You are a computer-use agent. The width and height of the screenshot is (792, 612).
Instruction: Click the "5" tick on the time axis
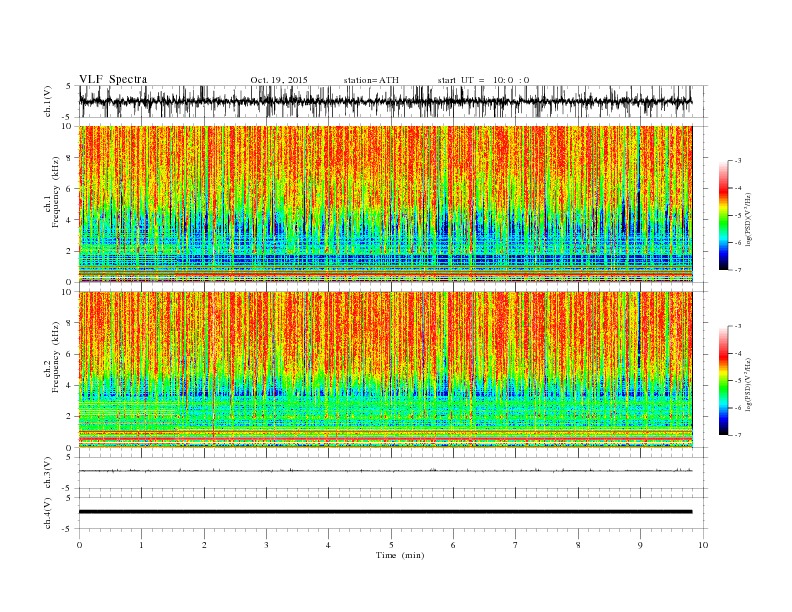coord(391,545)
